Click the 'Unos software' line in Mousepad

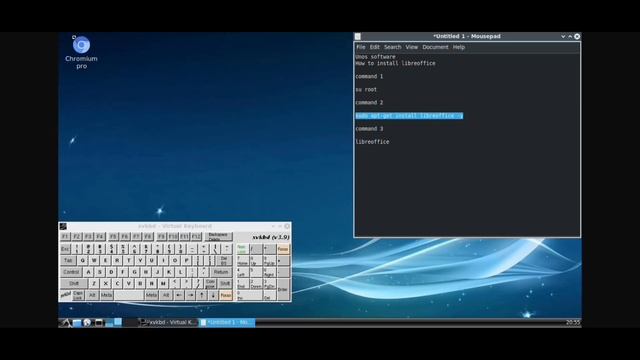376,57
